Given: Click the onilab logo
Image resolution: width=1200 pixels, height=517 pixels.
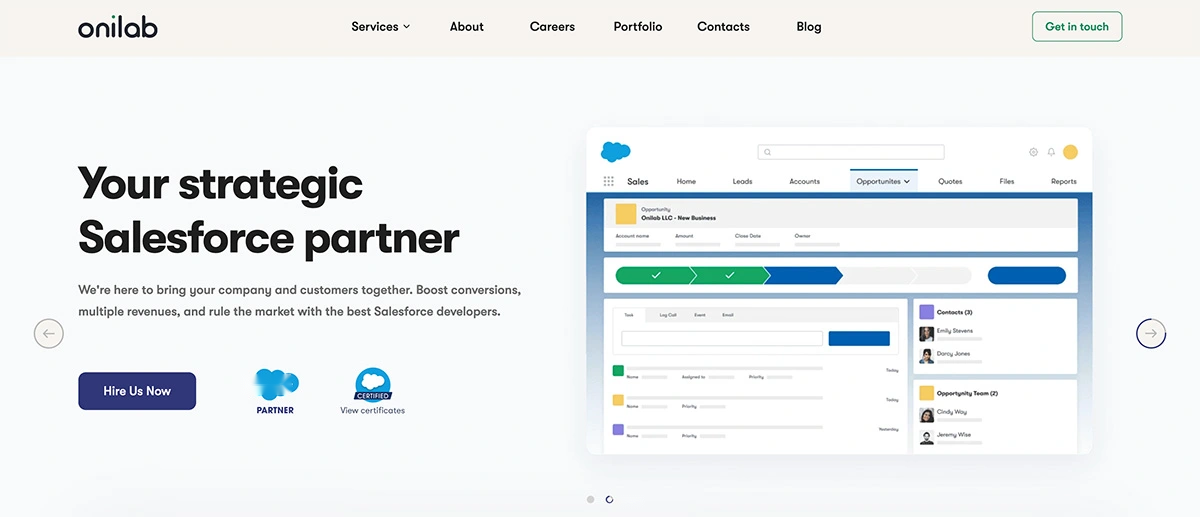Looking at the screenshot, I should tap(118, 27).
